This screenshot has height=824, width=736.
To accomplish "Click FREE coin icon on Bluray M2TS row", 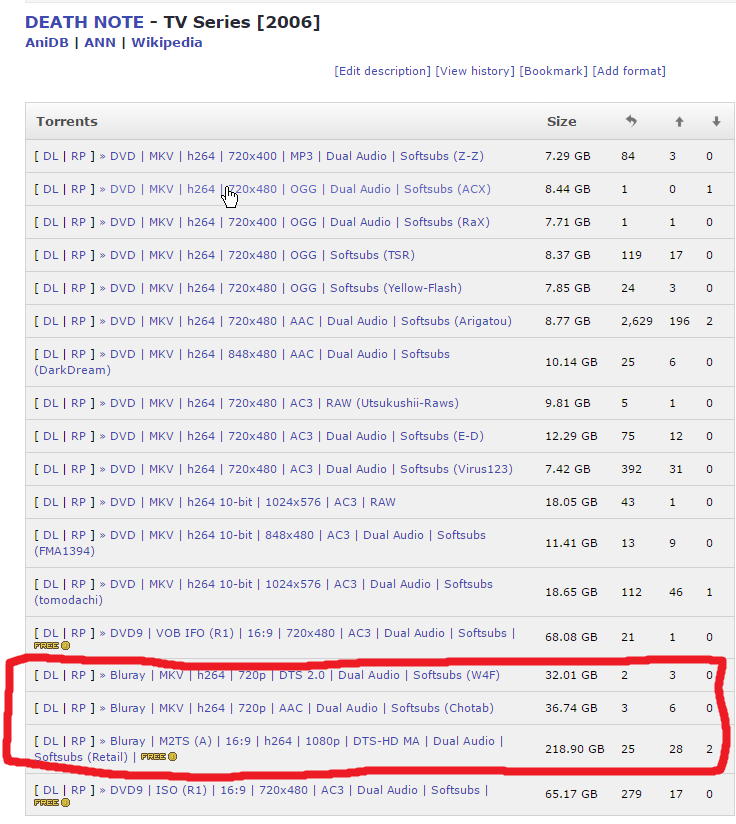I will 159,756.
